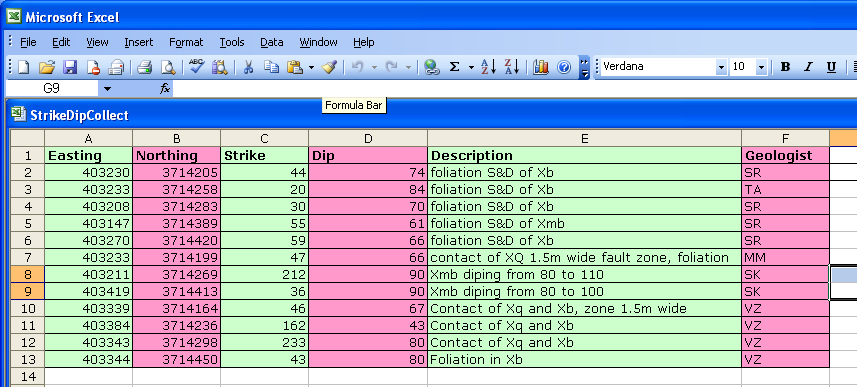Paste from clipboard icon

(295, 67)
